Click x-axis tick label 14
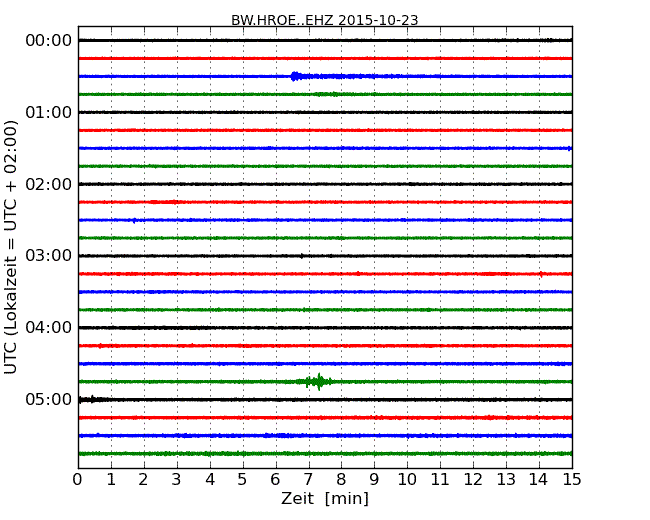This screenshot has width=650, height=520. point(539,480)
